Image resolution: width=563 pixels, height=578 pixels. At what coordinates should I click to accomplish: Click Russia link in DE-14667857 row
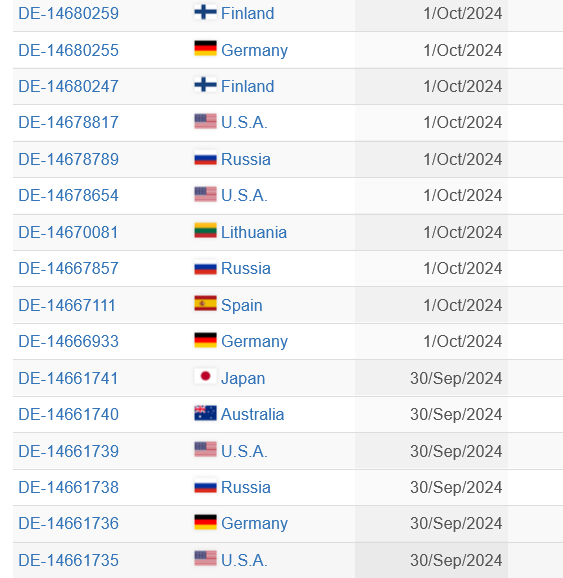point(246,269)
